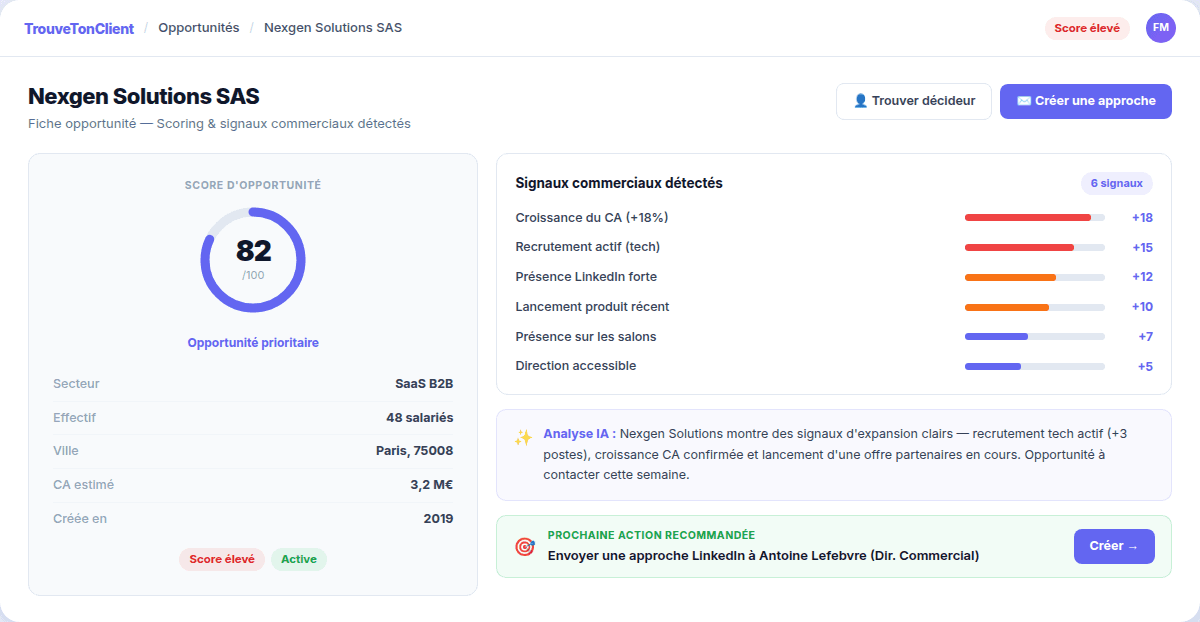Click the Présence sur les salons progress bar
The width and height of the screenshot is (1200, 622).
1035,337
